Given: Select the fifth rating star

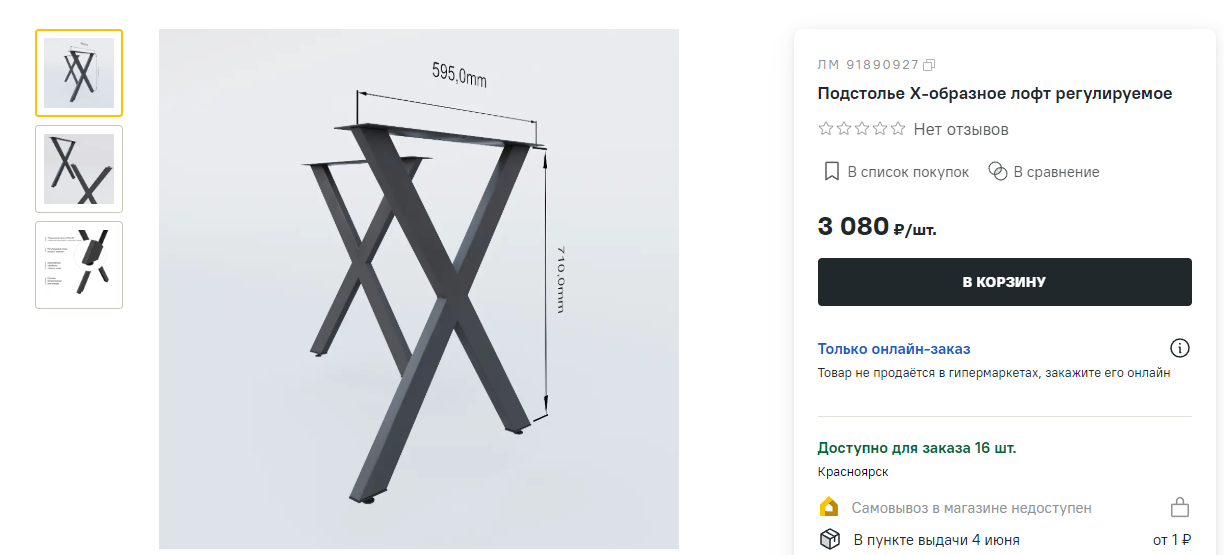Looking at the screenshot, I should tap(898, 129).
